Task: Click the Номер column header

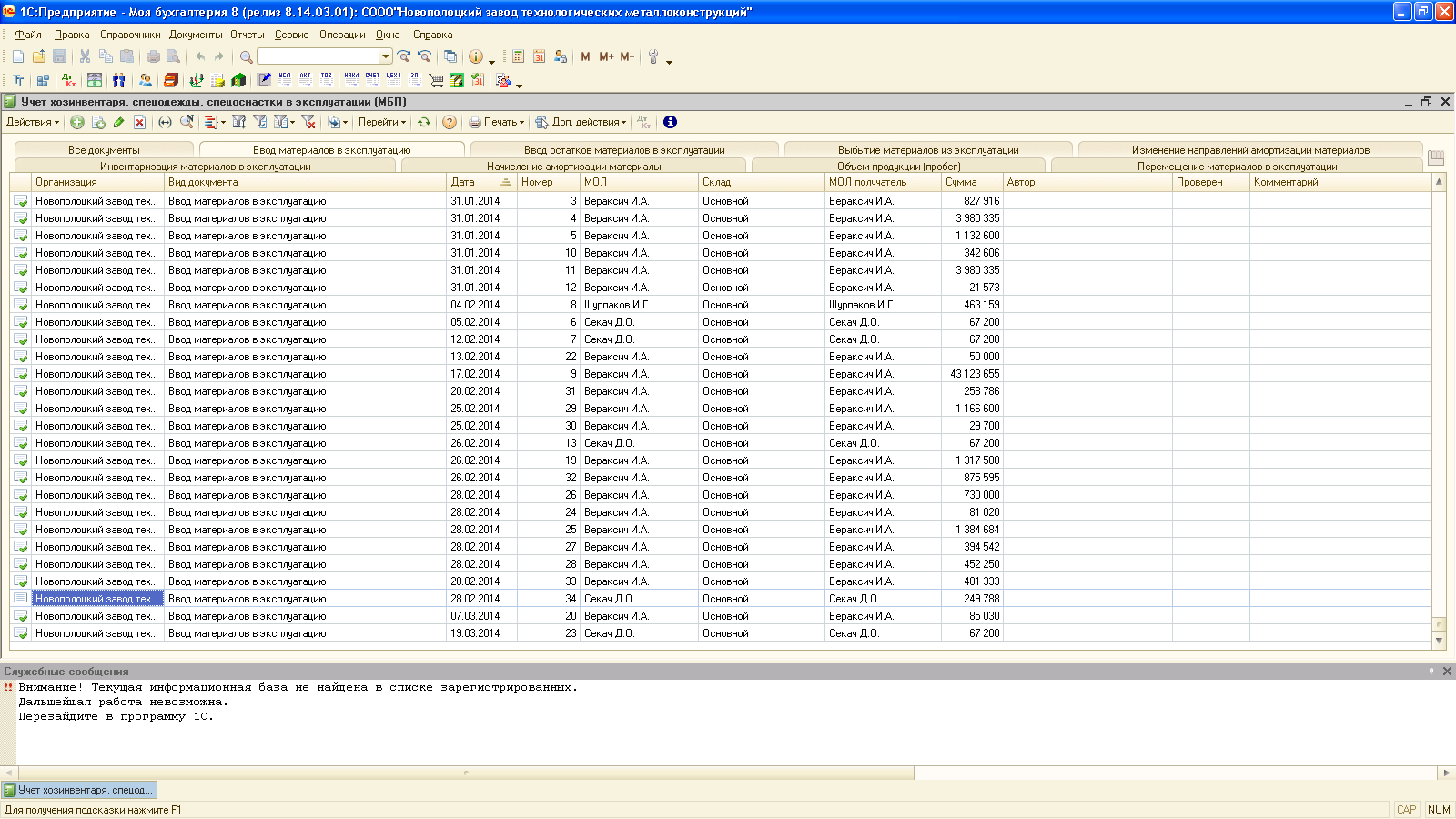Action: click(x=548, y=182)
